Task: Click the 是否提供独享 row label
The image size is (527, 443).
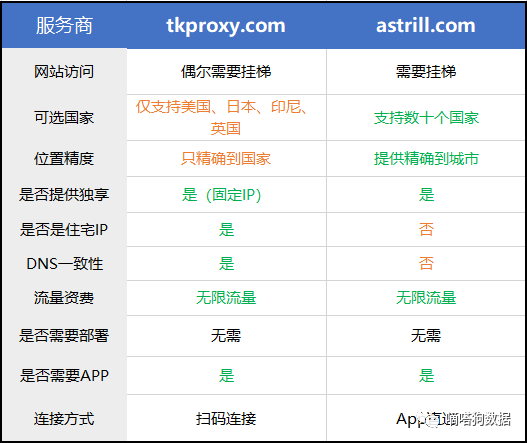Action: tap(64, 195)
